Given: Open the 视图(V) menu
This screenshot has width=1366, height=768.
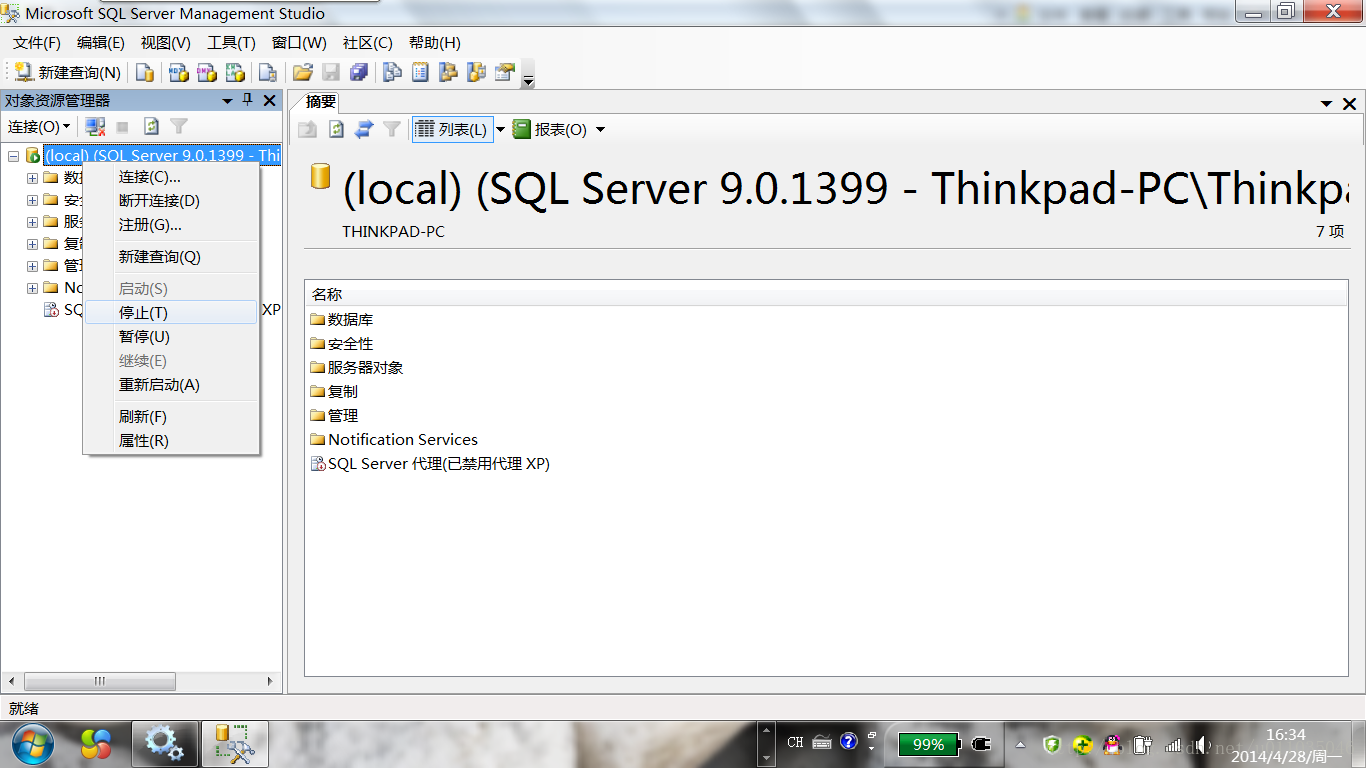Looking at the screenshot, I should (x=166, y=43).
